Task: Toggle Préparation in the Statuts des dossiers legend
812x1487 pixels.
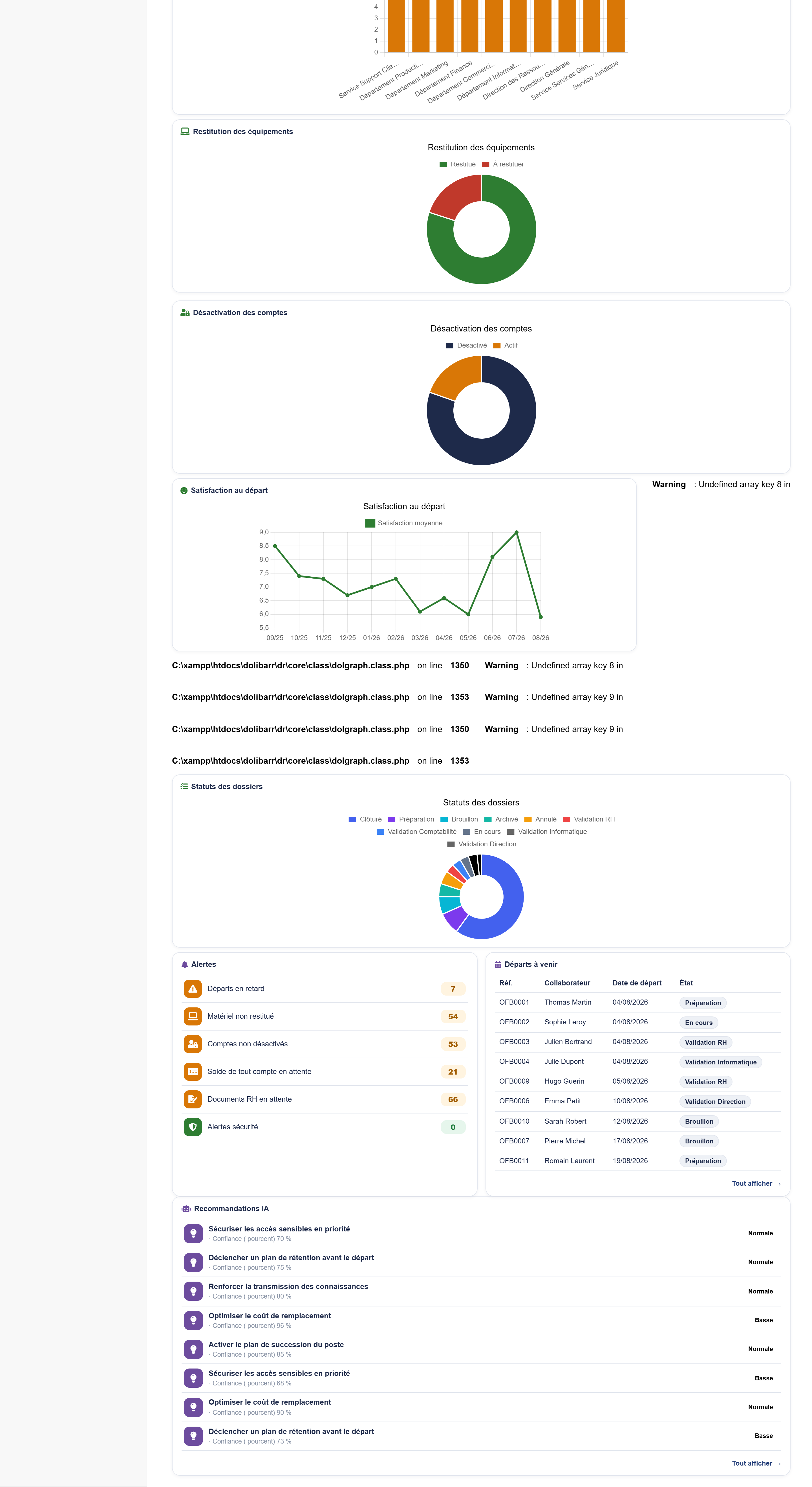Action: (x=411, y=820)
